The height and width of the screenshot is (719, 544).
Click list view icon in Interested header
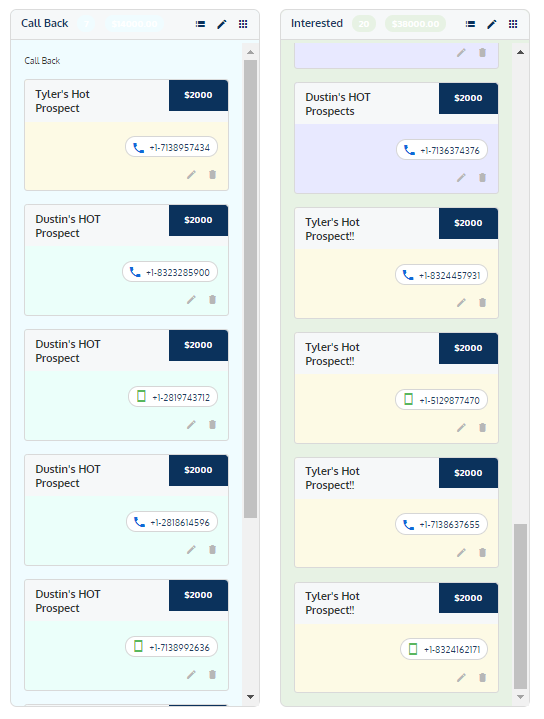[x=470, y=24]
